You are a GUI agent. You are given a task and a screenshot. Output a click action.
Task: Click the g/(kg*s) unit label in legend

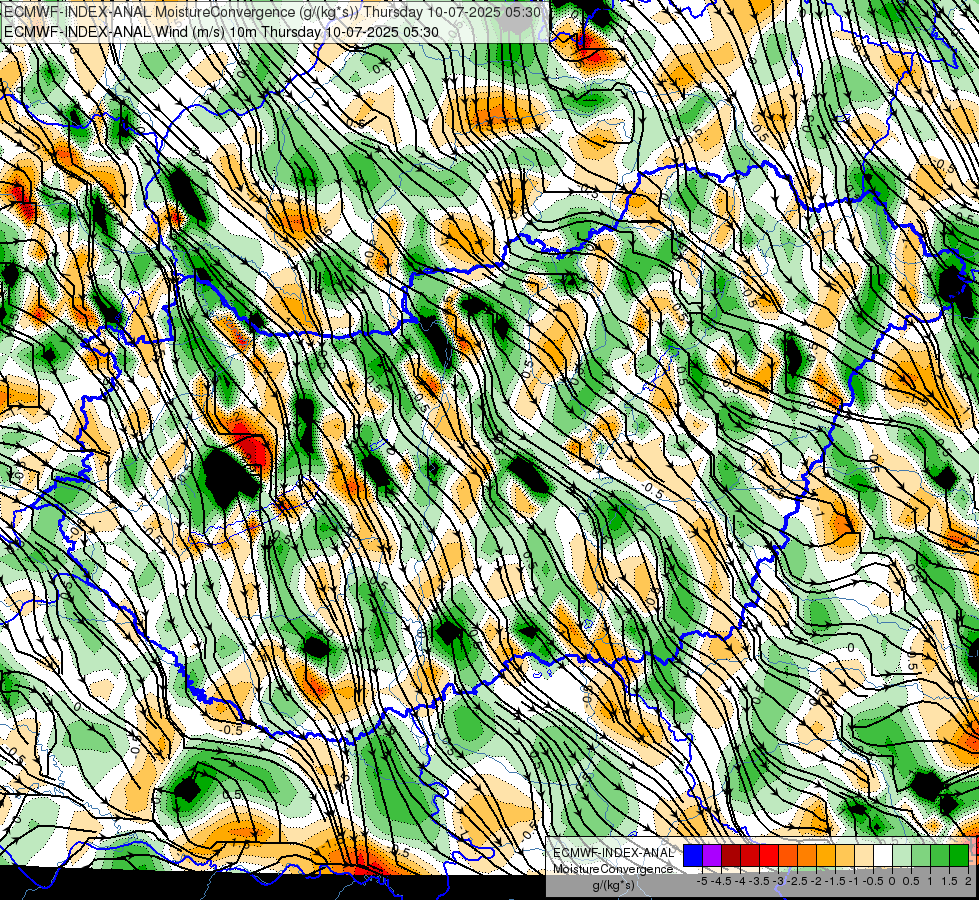pyautogui.click(x=613, y=886)
